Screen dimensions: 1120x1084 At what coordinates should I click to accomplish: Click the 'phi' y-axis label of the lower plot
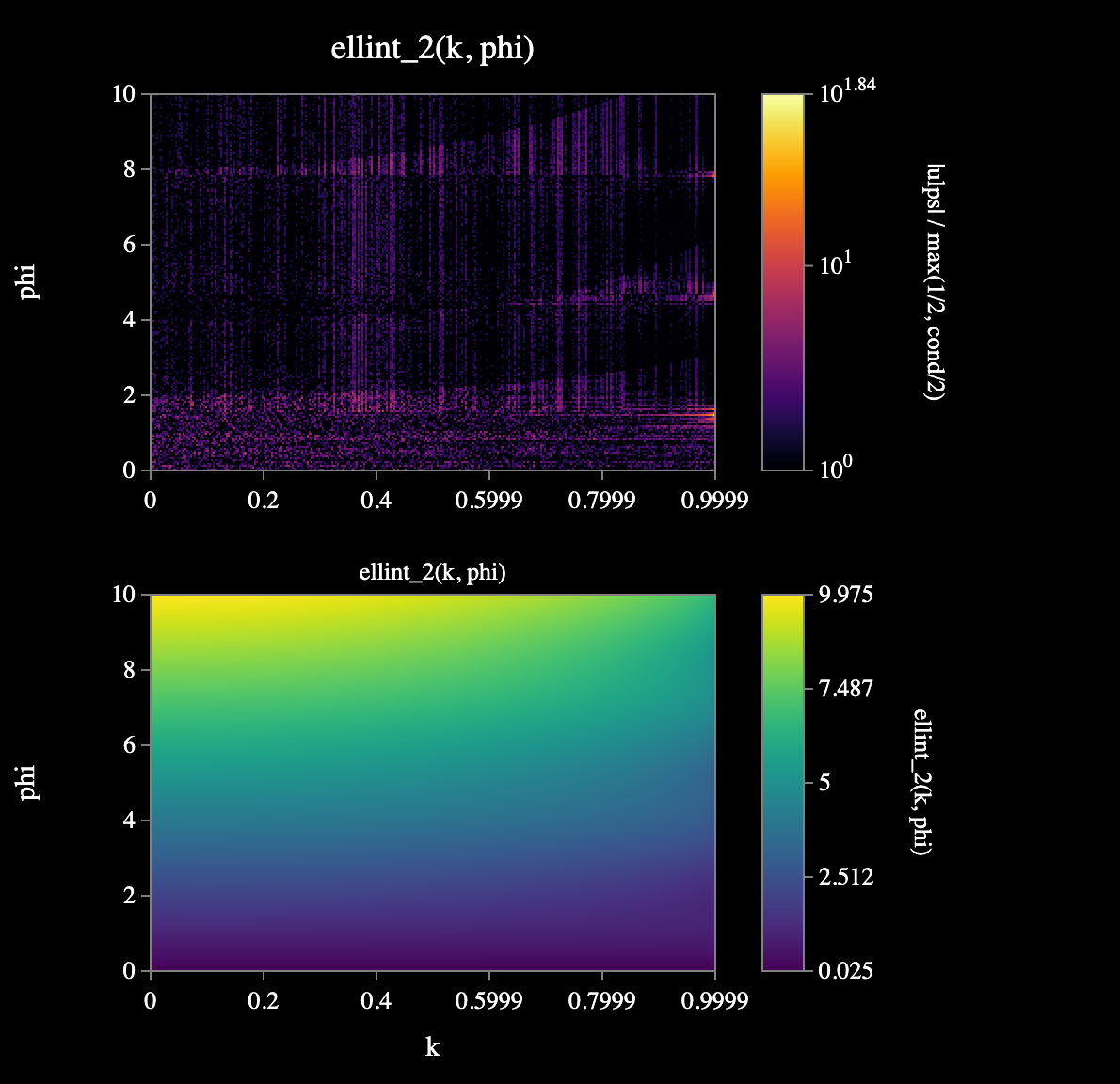click(26, 783)
